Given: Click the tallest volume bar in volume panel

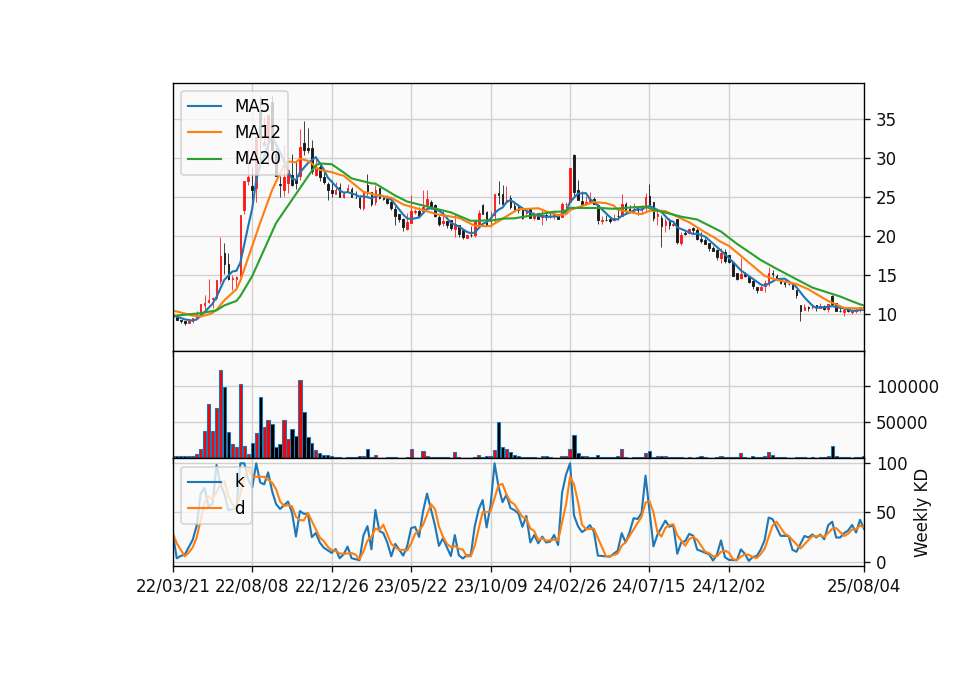Looking at the screenshot, I should tap(221, 414).
